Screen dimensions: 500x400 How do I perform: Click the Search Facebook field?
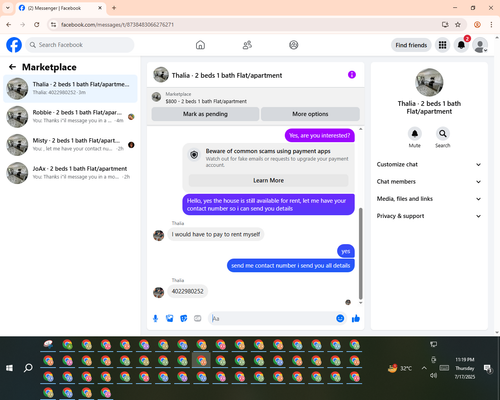[x=80, y=45]
